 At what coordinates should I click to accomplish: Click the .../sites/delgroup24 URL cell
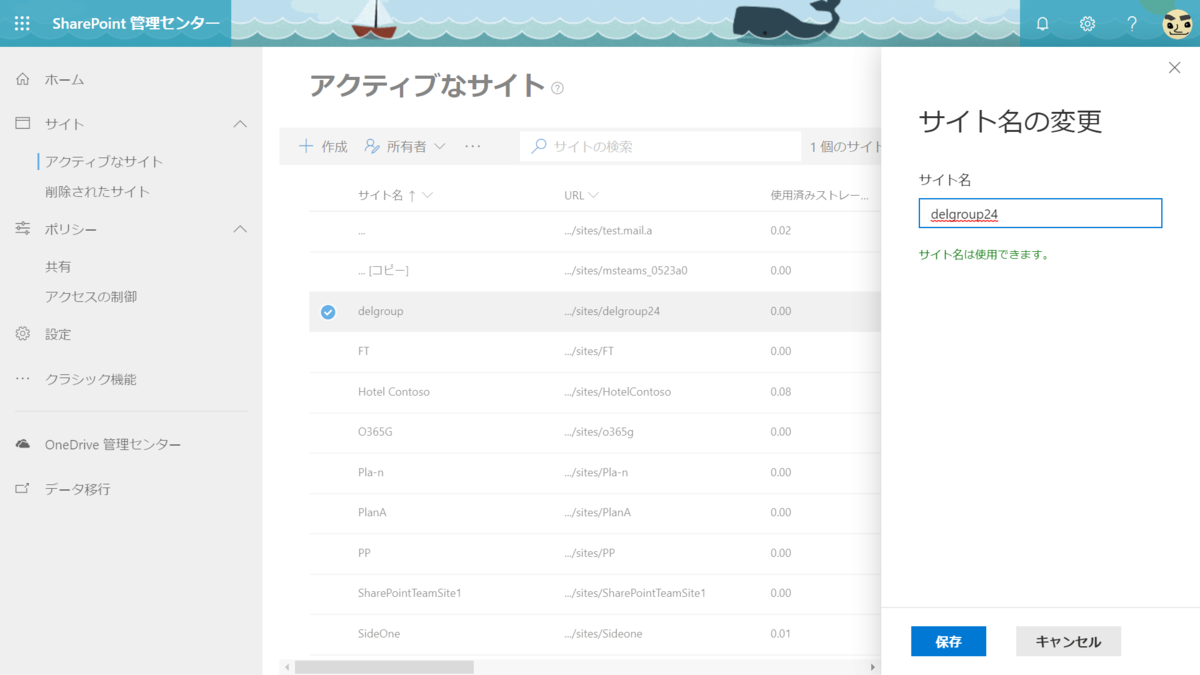612,311
